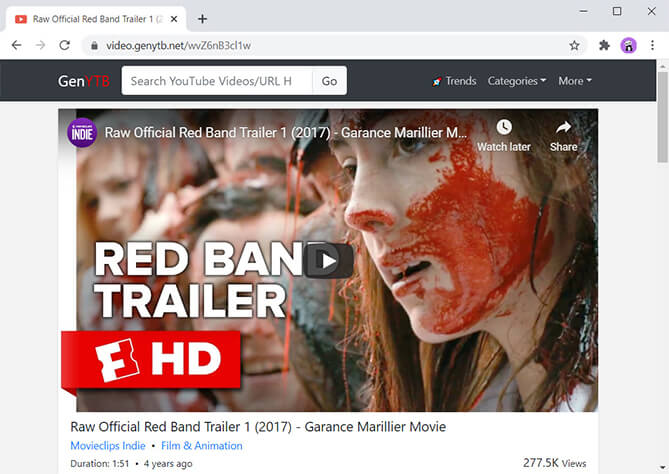Open Chrome three-dot menu
The width and height of the screenshot is (669, 474).
click(652, 45)
